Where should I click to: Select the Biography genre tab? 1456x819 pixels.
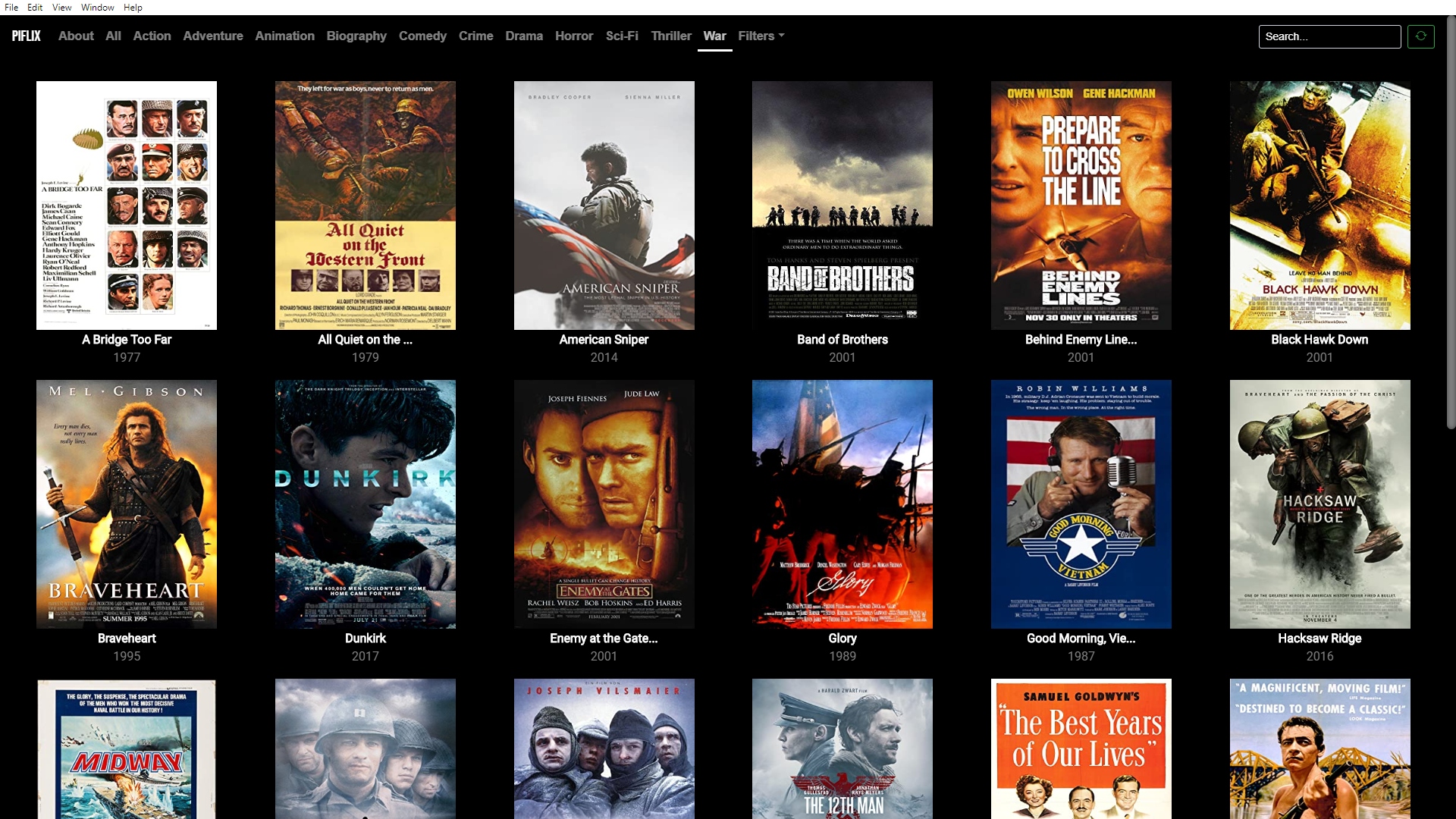point(356,36)
